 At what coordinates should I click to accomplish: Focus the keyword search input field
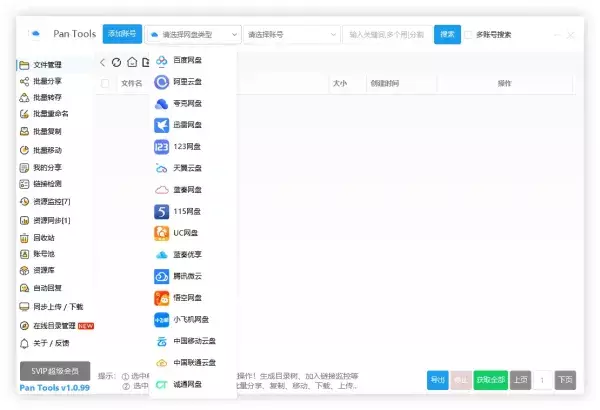pyautogui.click(x=387, y=34)
